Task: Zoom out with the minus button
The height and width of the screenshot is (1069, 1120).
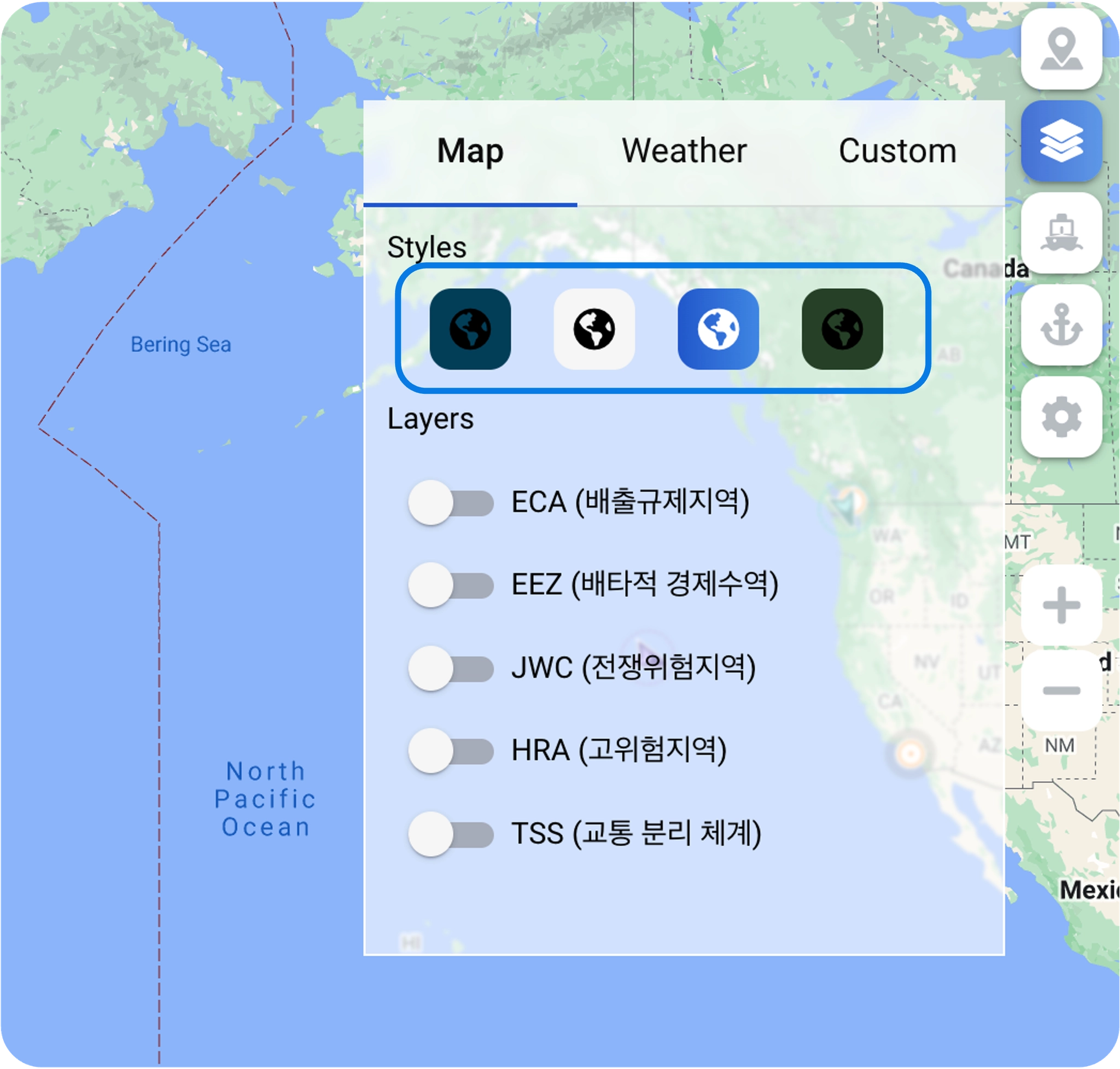Action: click(x=1061, y=690)
